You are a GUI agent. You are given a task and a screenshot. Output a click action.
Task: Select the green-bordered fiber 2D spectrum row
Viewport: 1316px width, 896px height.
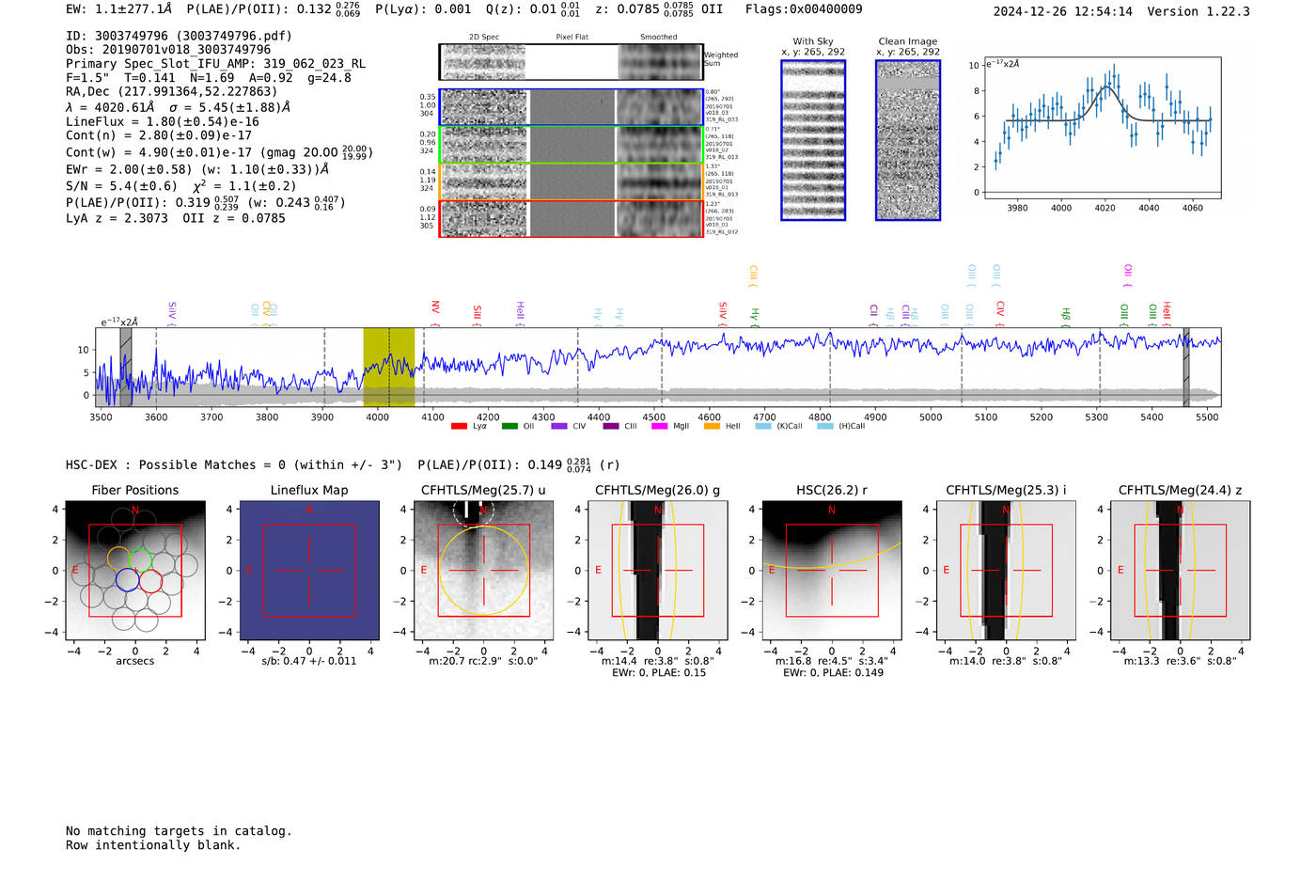571,144
